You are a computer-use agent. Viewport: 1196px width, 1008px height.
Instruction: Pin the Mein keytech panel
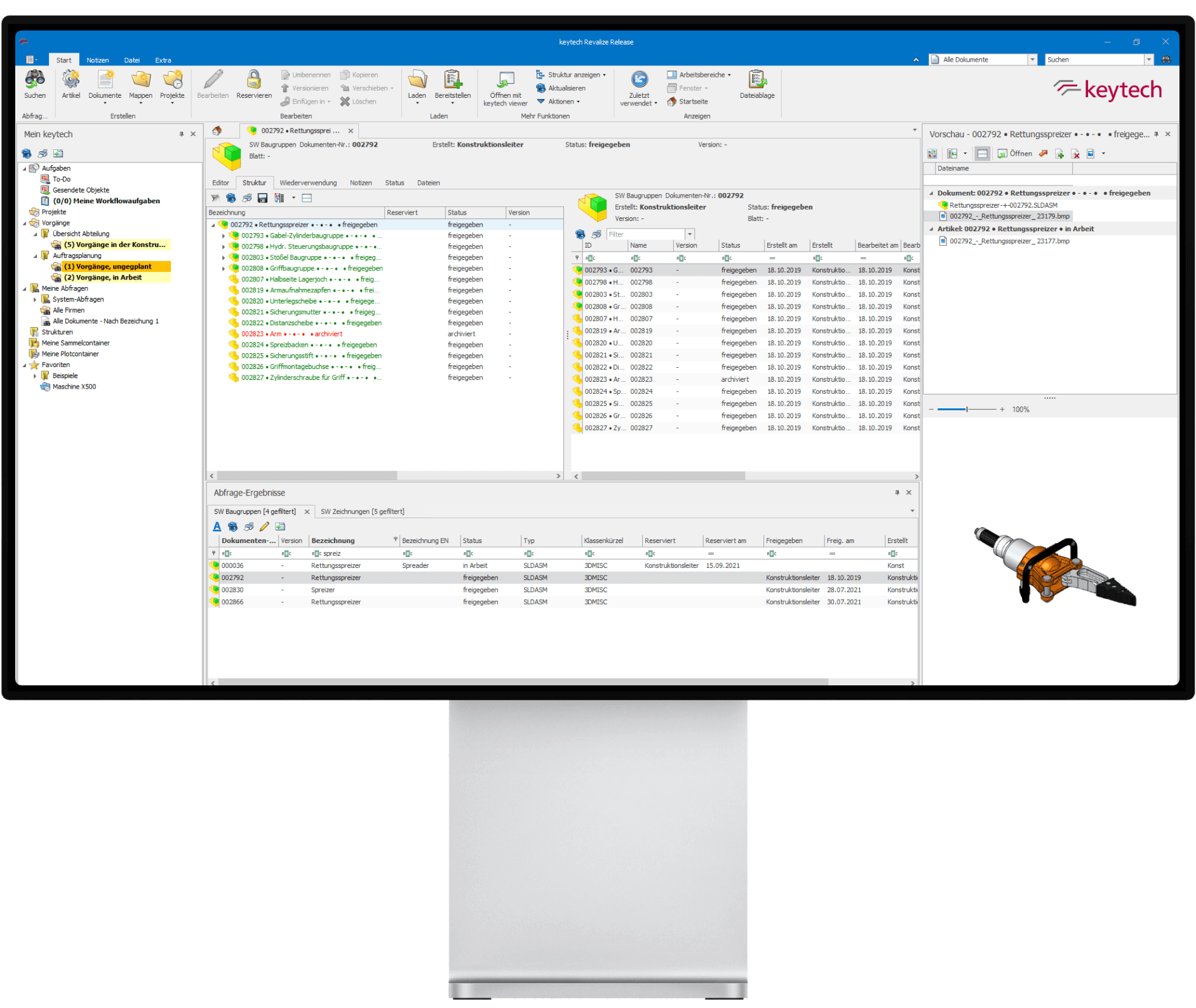pos(182,134)
